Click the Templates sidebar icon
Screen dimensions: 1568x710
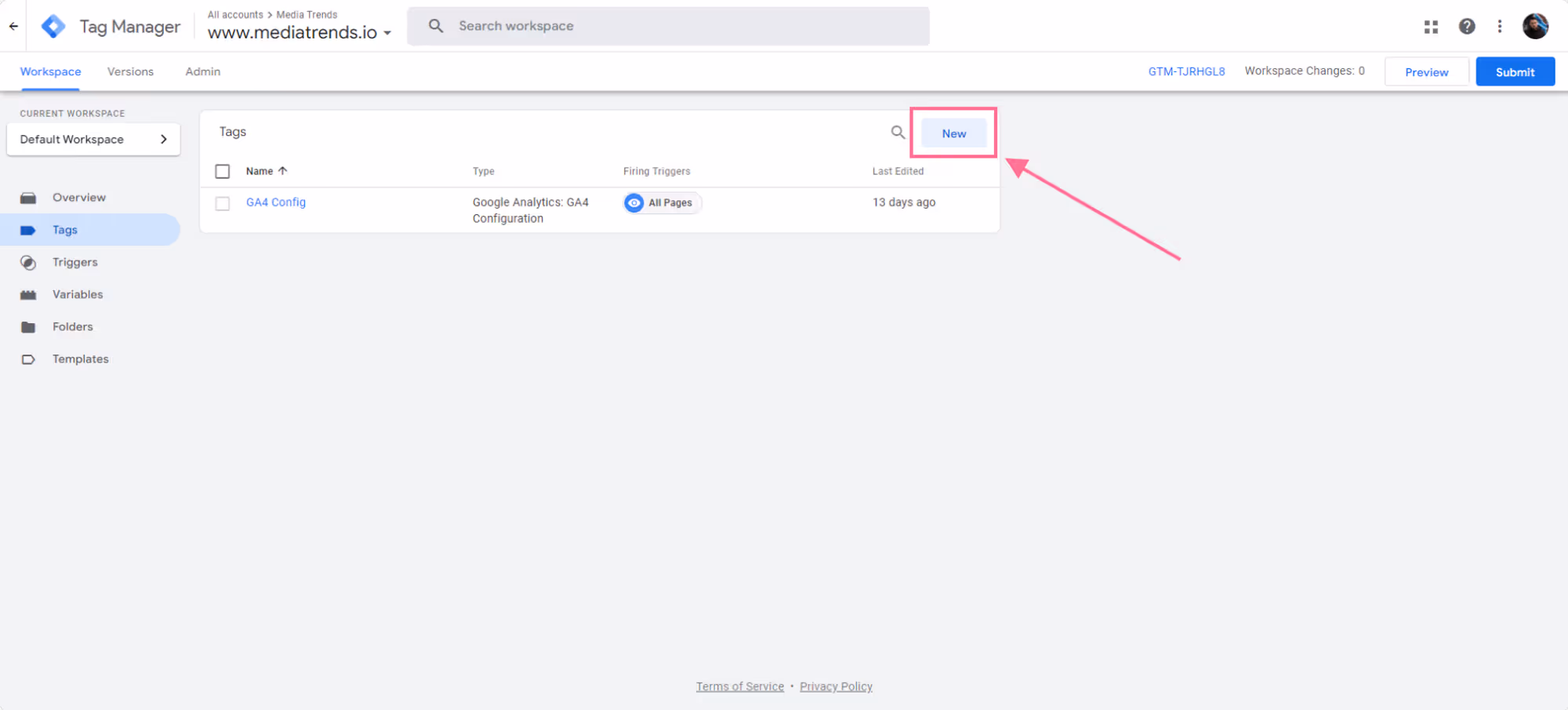(x=28, y=359)
